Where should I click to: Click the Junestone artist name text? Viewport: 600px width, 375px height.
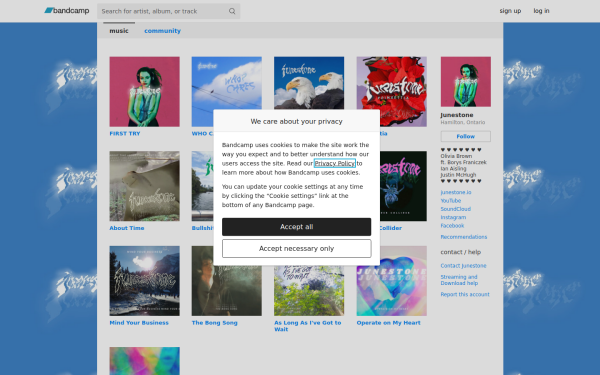(457, 115)
